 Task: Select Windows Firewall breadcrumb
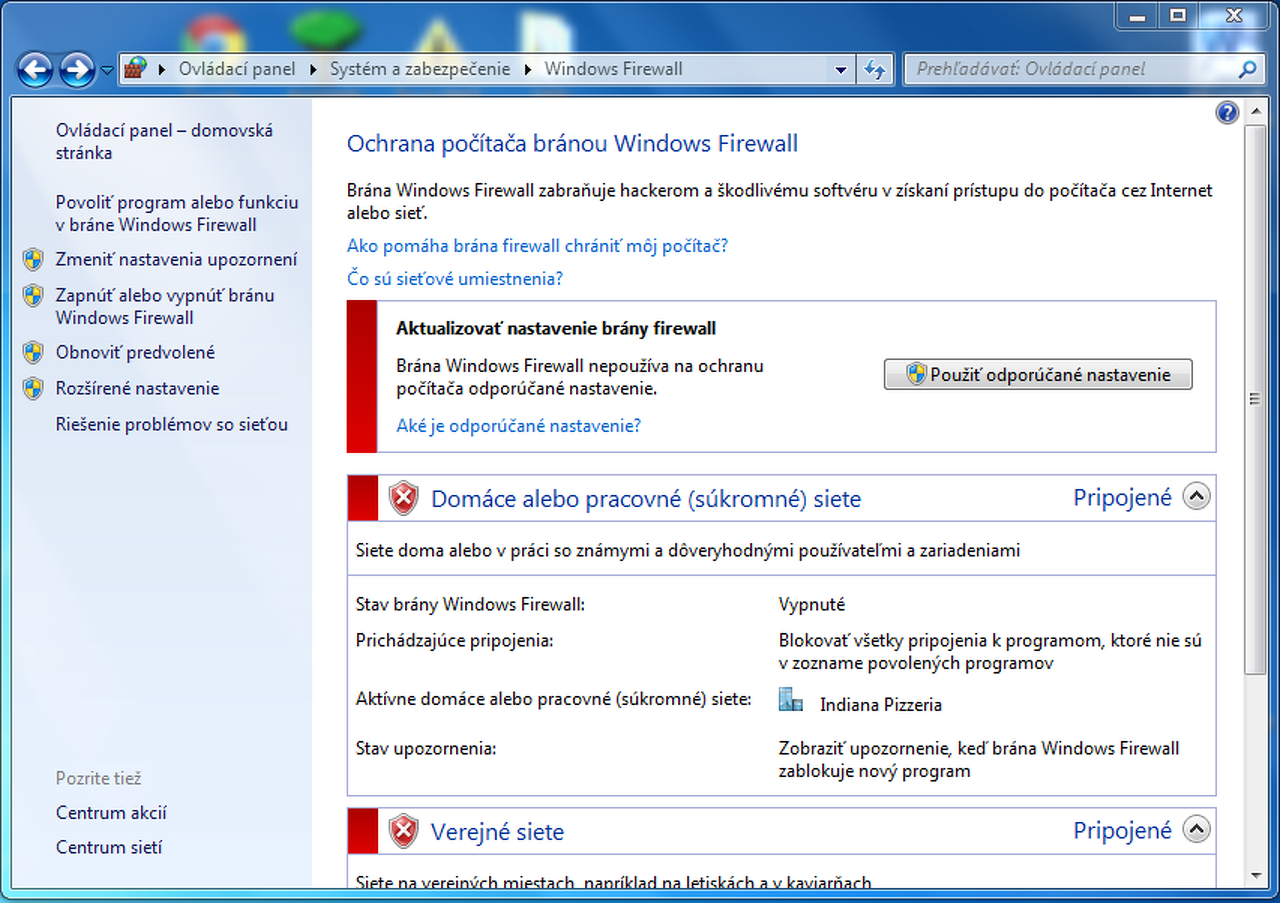point(613,69)
